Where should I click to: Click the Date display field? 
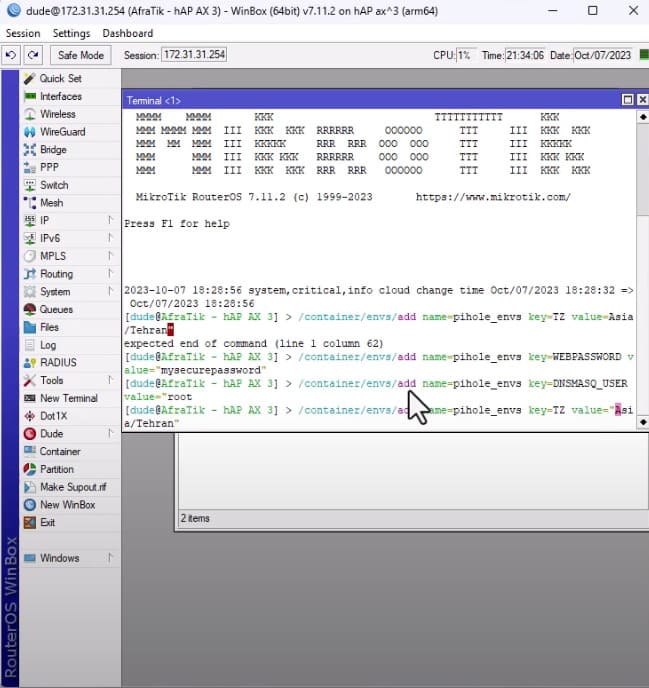[602, 55]
